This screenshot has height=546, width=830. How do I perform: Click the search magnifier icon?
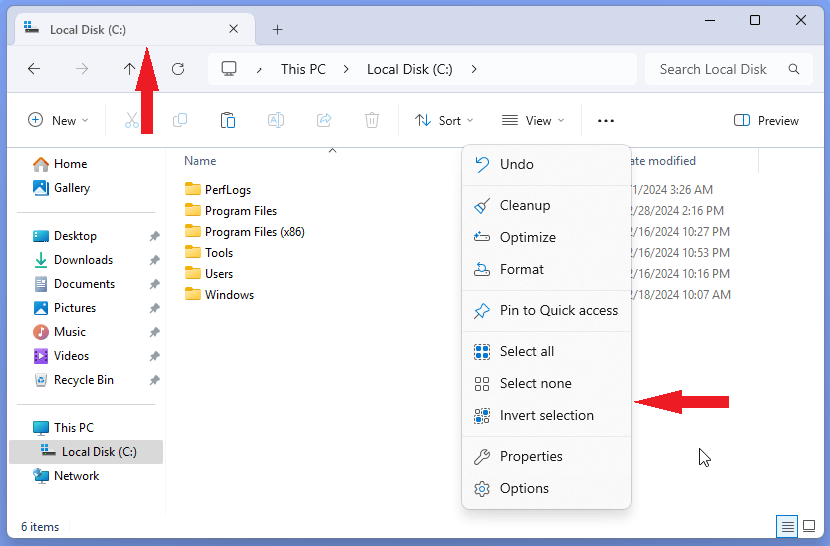point(793,69)
